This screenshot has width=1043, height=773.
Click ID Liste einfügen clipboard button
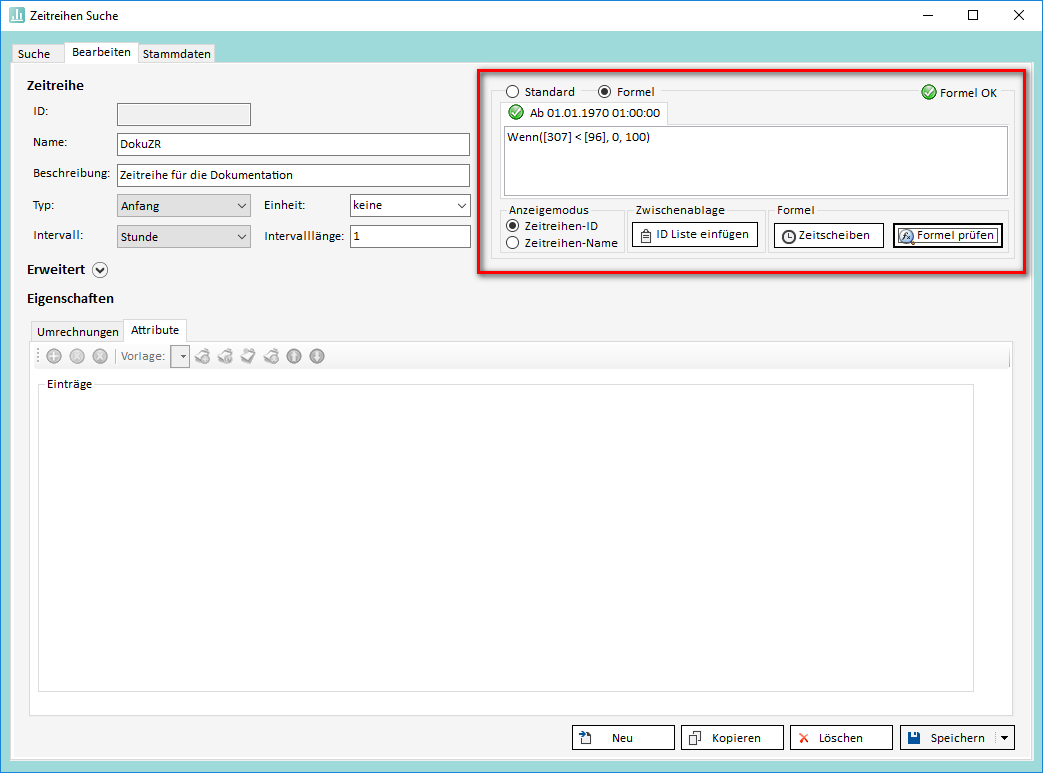tap(695, 235)
